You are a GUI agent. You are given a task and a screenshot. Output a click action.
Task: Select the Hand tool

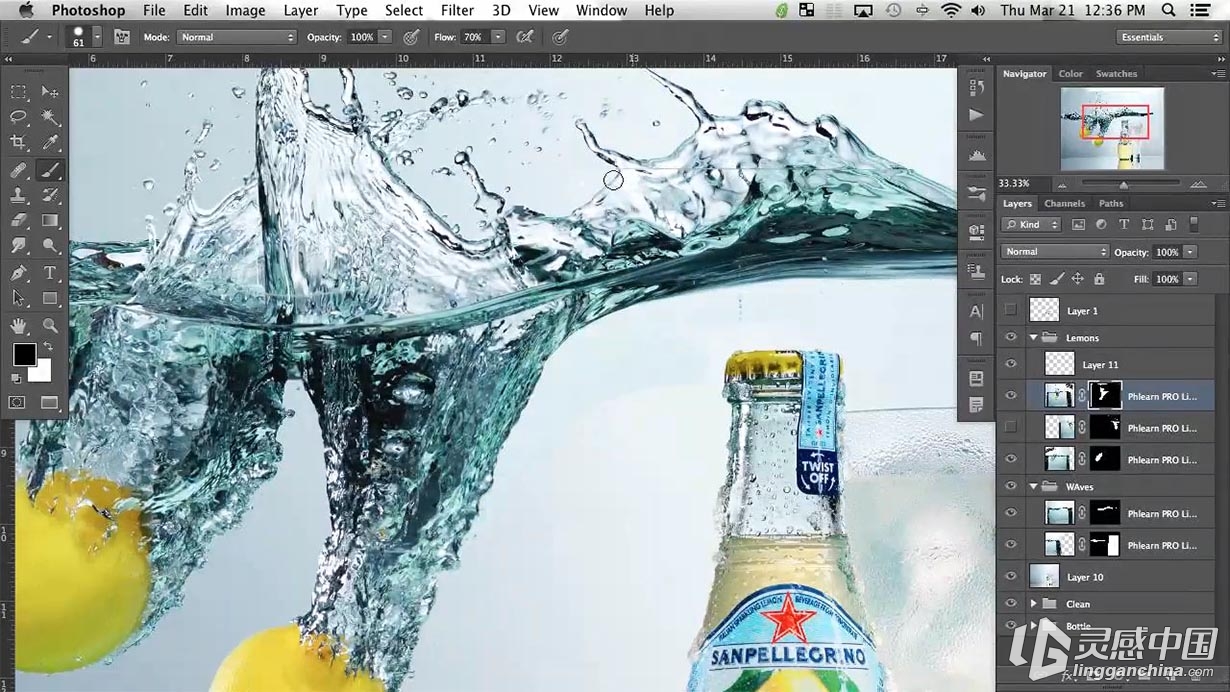point(18,325)
